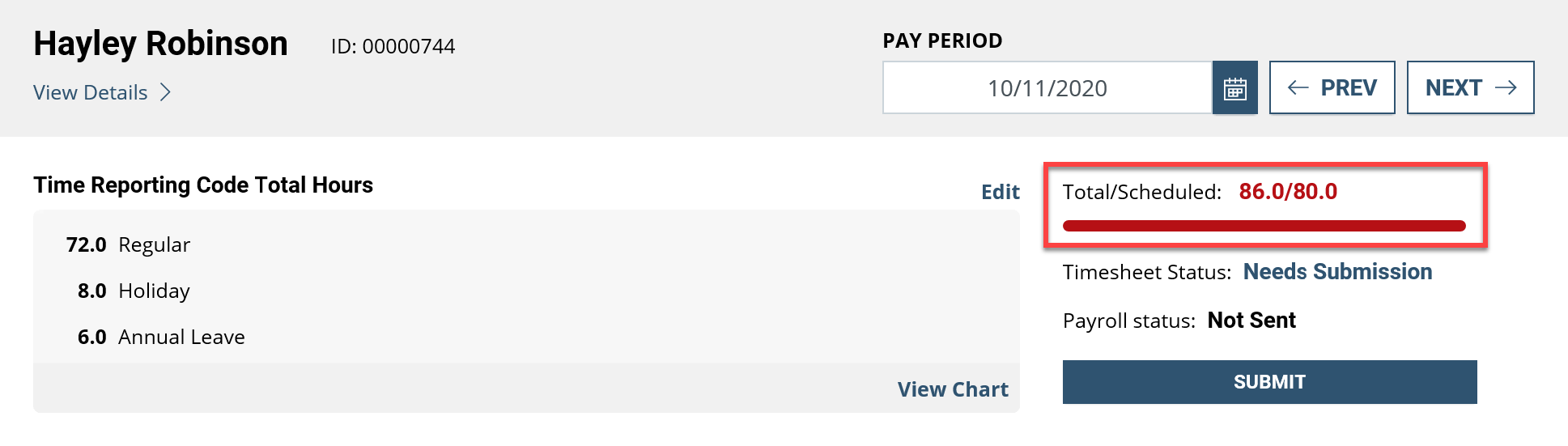Click the pay period date field
Viewport: 1568px width, 446px height.
coord(1047,88)
